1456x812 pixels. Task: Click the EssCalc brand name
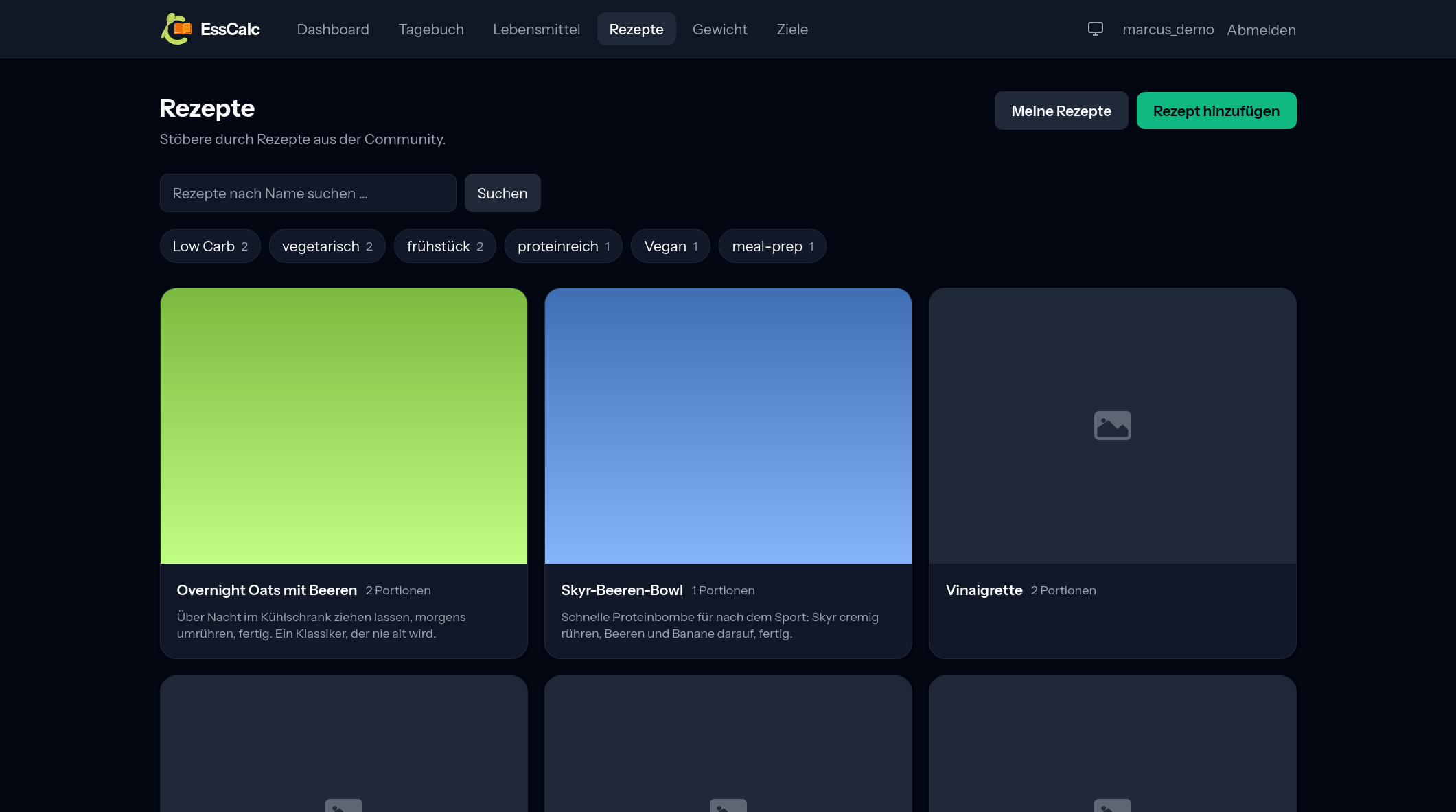(x=230, y=29)
